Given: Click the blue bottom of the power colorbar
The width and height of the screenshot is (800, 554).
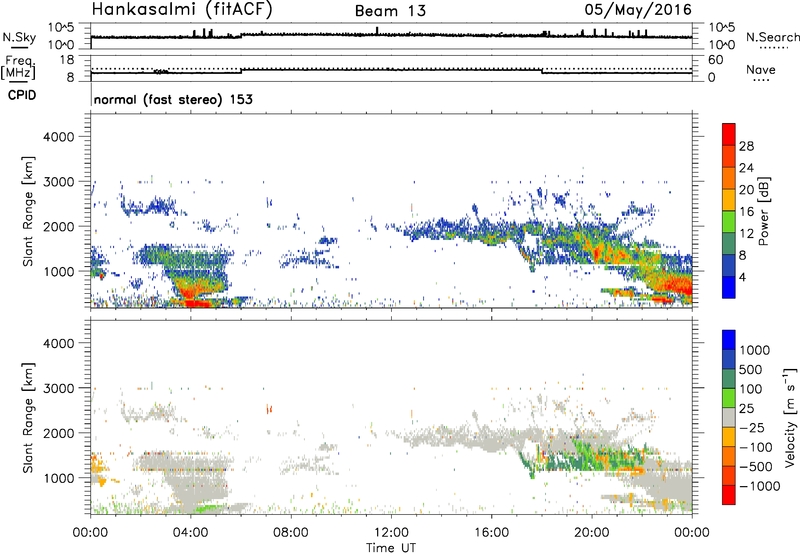Looking at the screenshot, I should (x=729, y=287).
